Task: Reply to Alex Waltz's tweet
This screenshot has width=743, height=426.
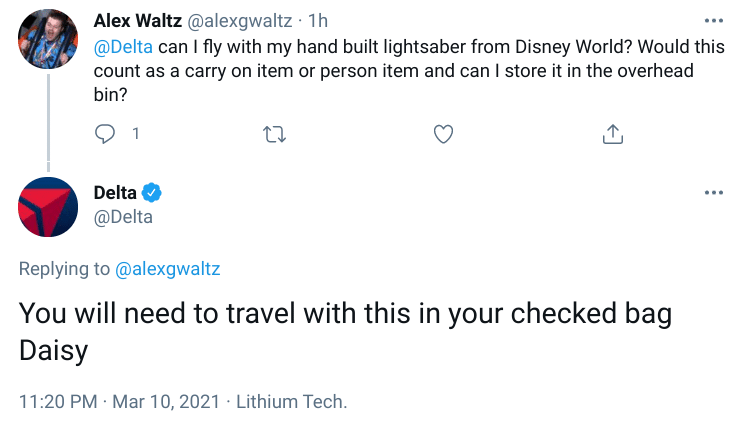Action: [105, 133]
